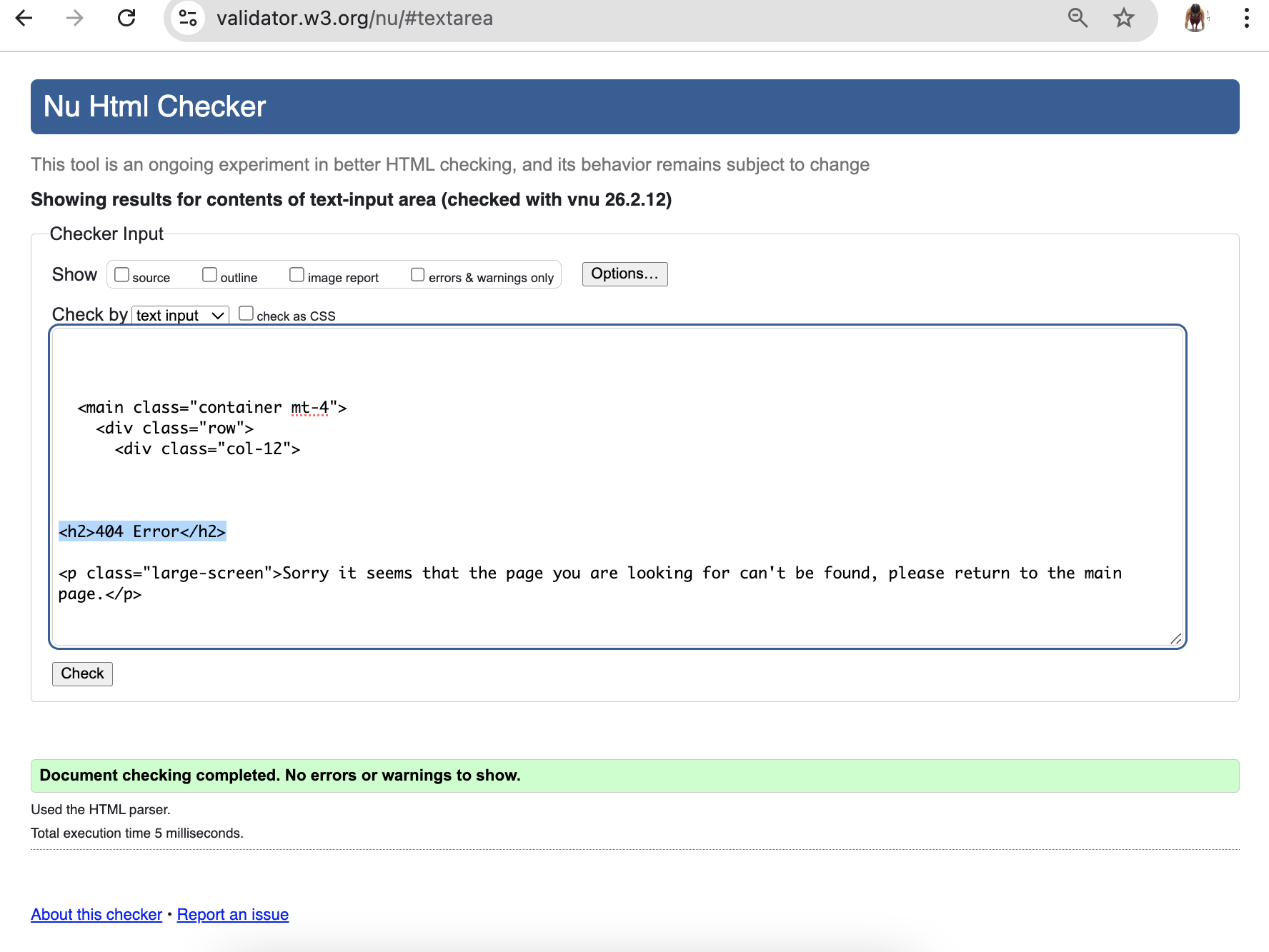Viewport: 1269px width, 952px height.
Task: Open the three-dot browser menu
Action: click(1247, 19)
